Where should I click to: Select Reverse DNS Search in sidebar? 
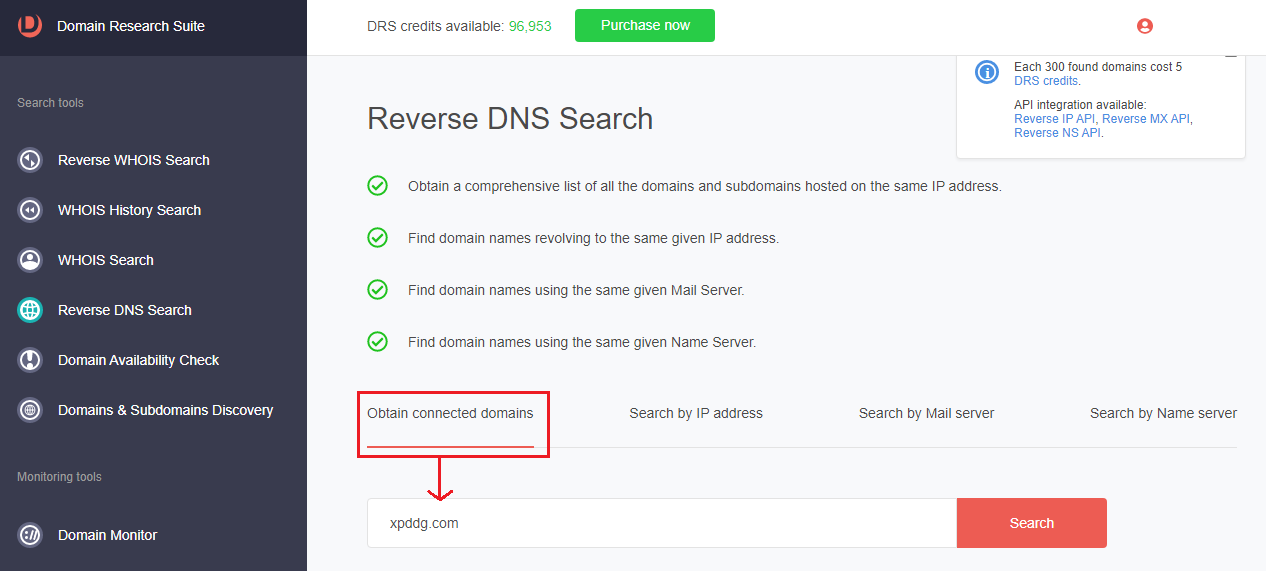point(125,310)
